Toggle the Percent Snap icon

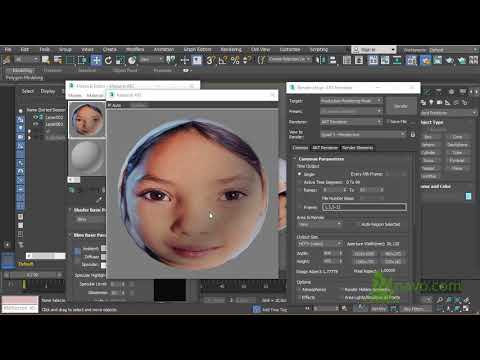click(235, 60)
